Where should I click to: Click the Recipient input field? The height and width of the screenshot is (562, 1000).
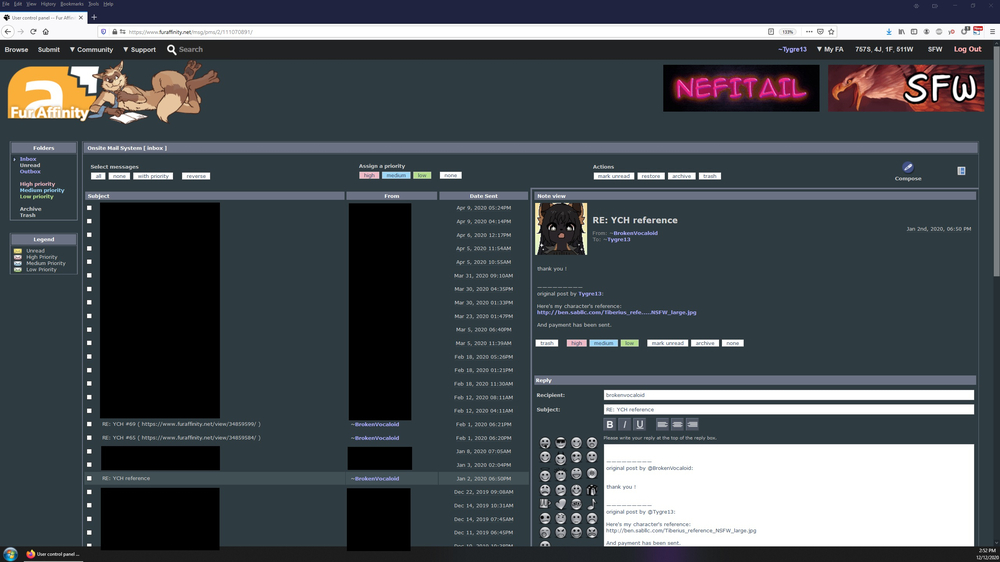click(788, 395)
